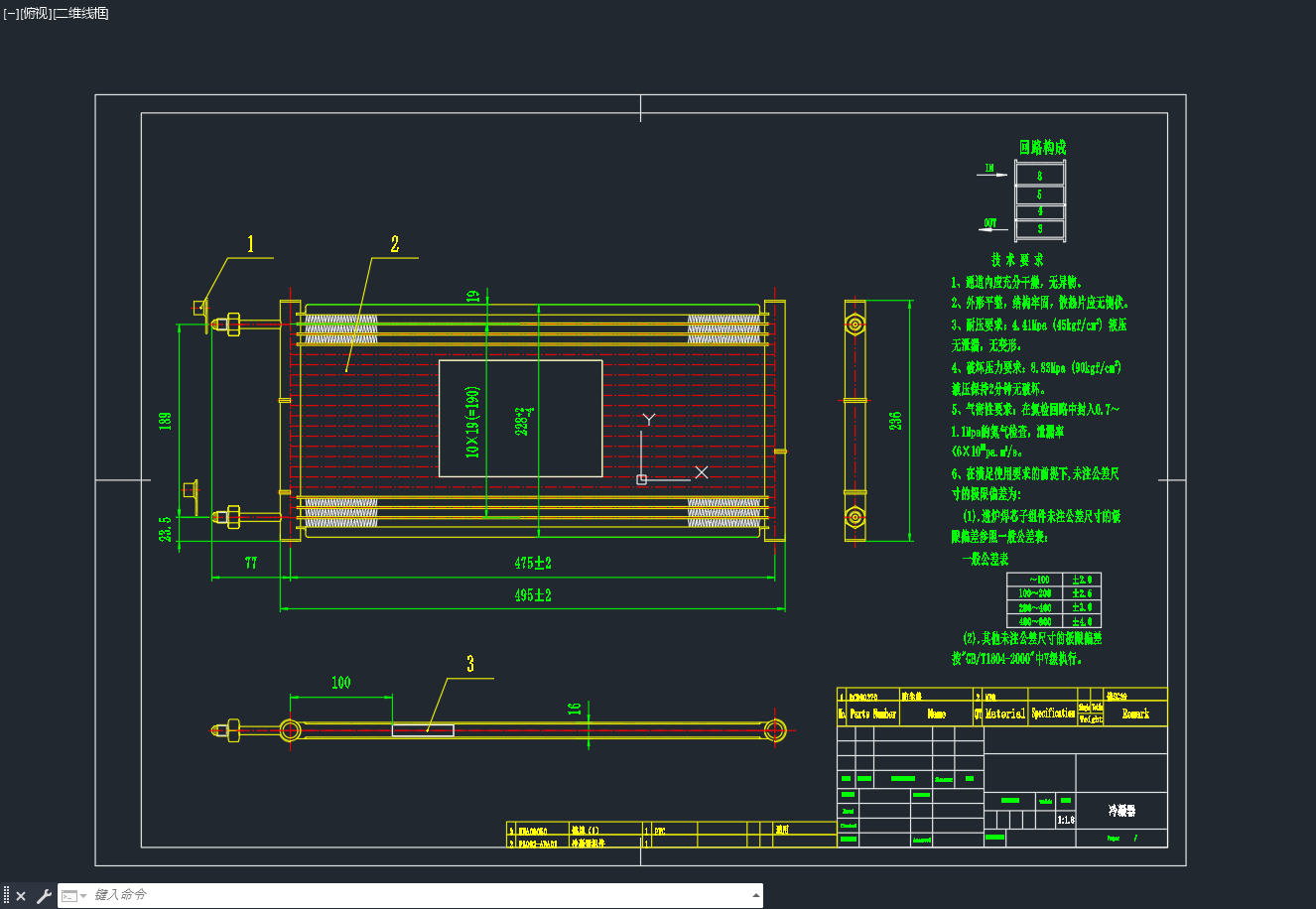Open command line customize wrench menu
The width and height of the screenshot is (1316, 909).
[x=44, y=896]
